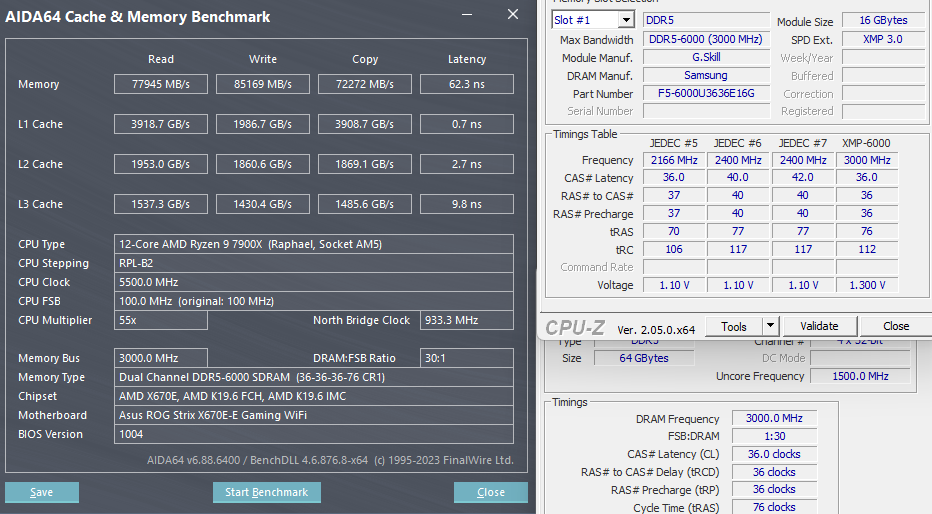Select L3 Cache Copy 1485.6 GB/s
932x514 pixels.
tap(364, 204)
